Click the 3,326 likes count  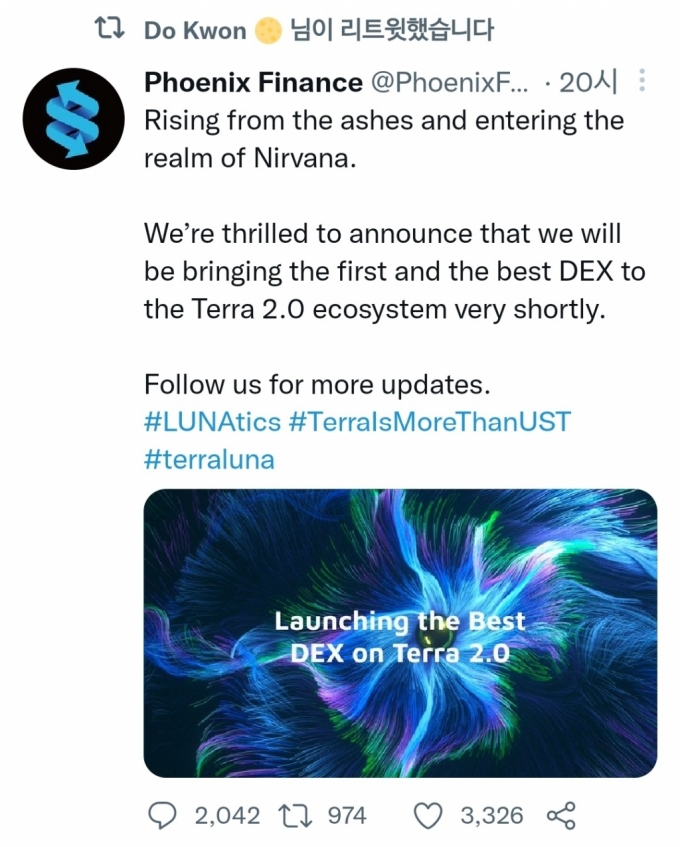(492, 816)
